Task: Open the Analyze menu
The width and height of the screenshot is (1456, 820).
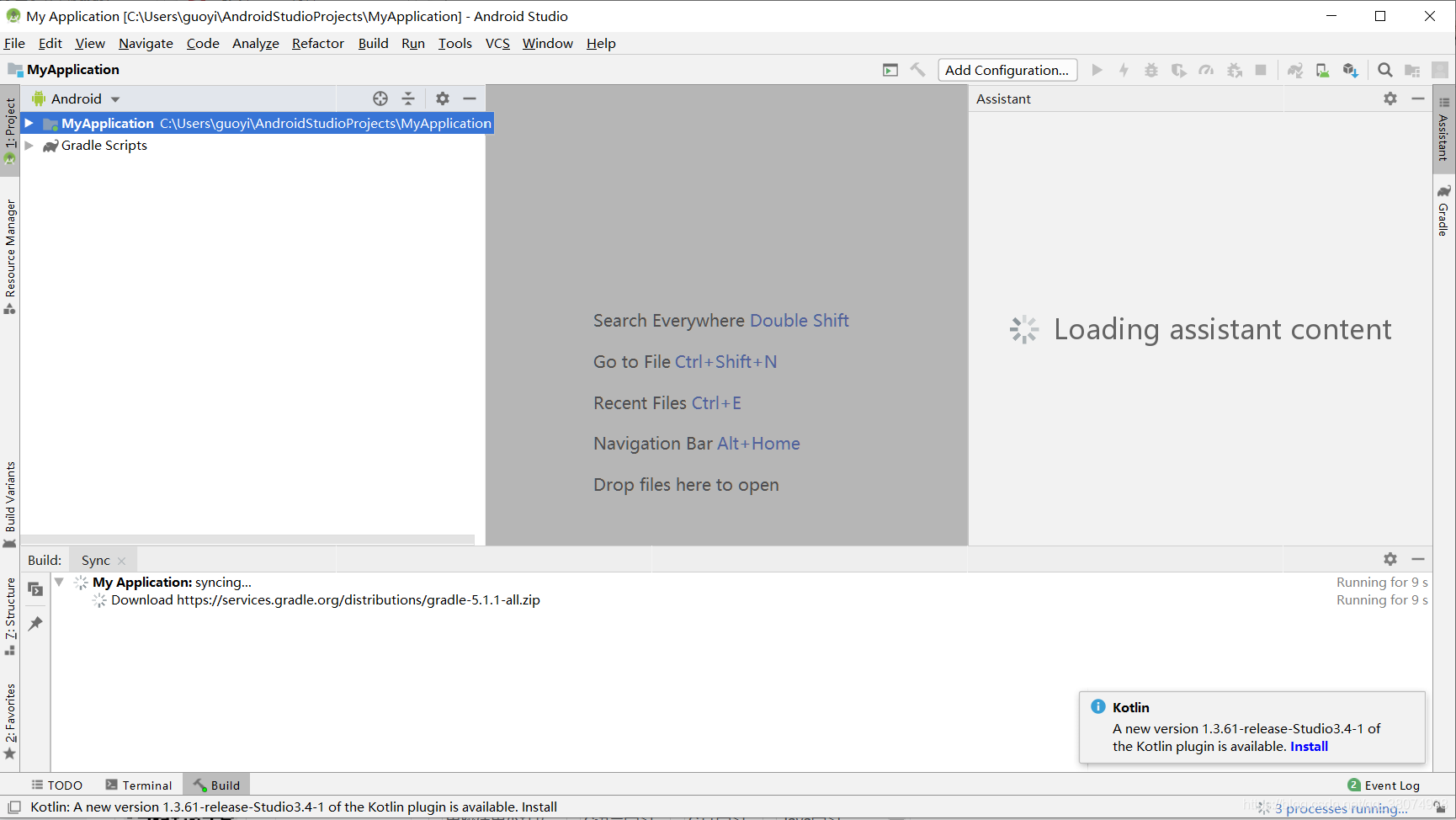Action: pos(256,43)
